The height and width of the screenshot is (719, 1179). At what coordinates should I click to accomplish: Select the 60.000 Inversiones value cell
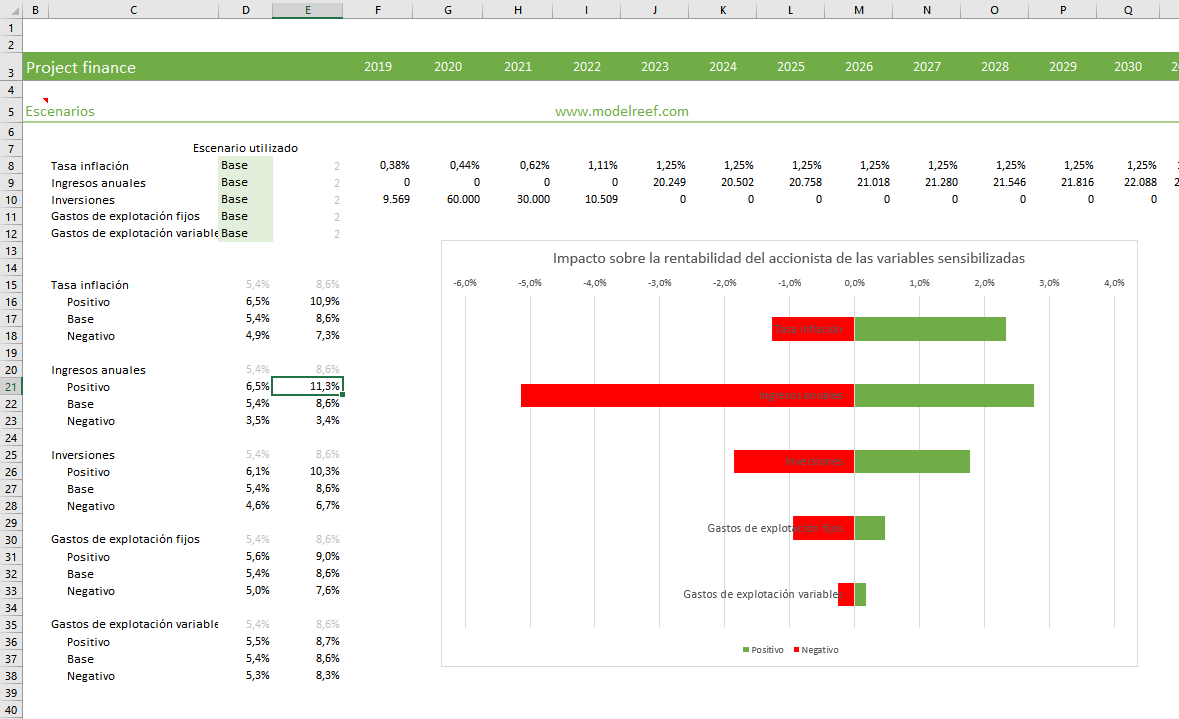[x=447, y=200]
